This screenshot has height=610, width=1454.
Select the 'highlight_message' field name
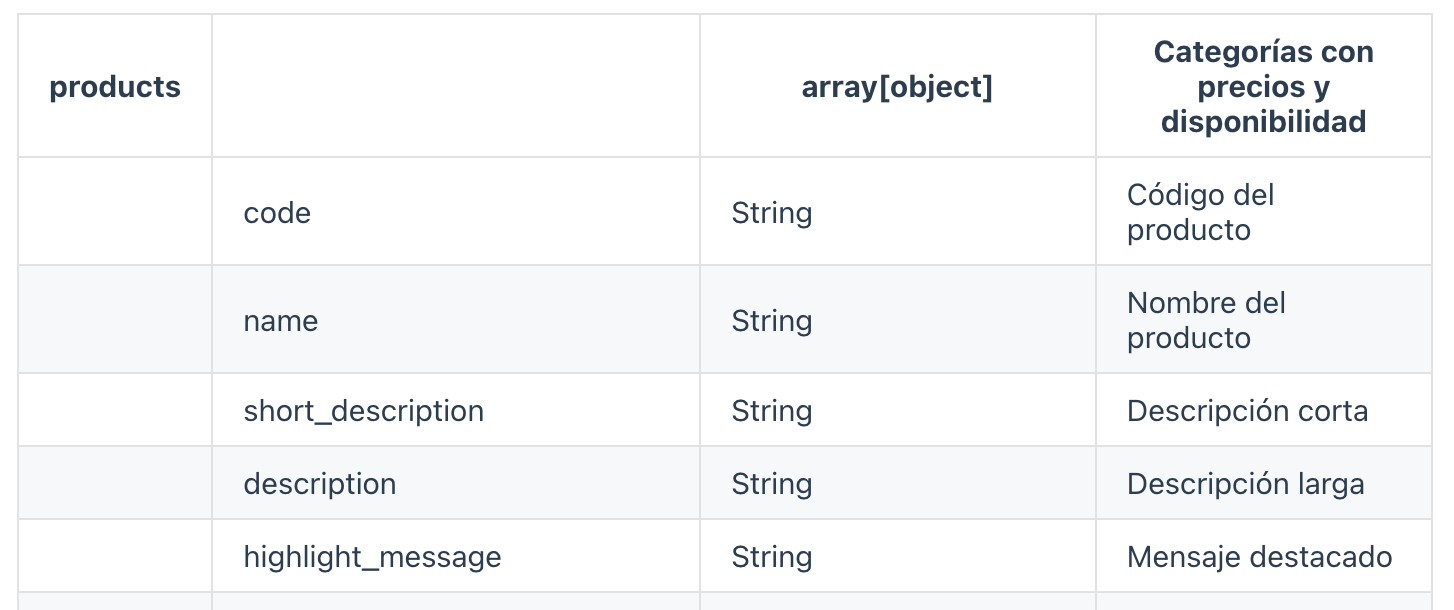click(x=372, y=557)
